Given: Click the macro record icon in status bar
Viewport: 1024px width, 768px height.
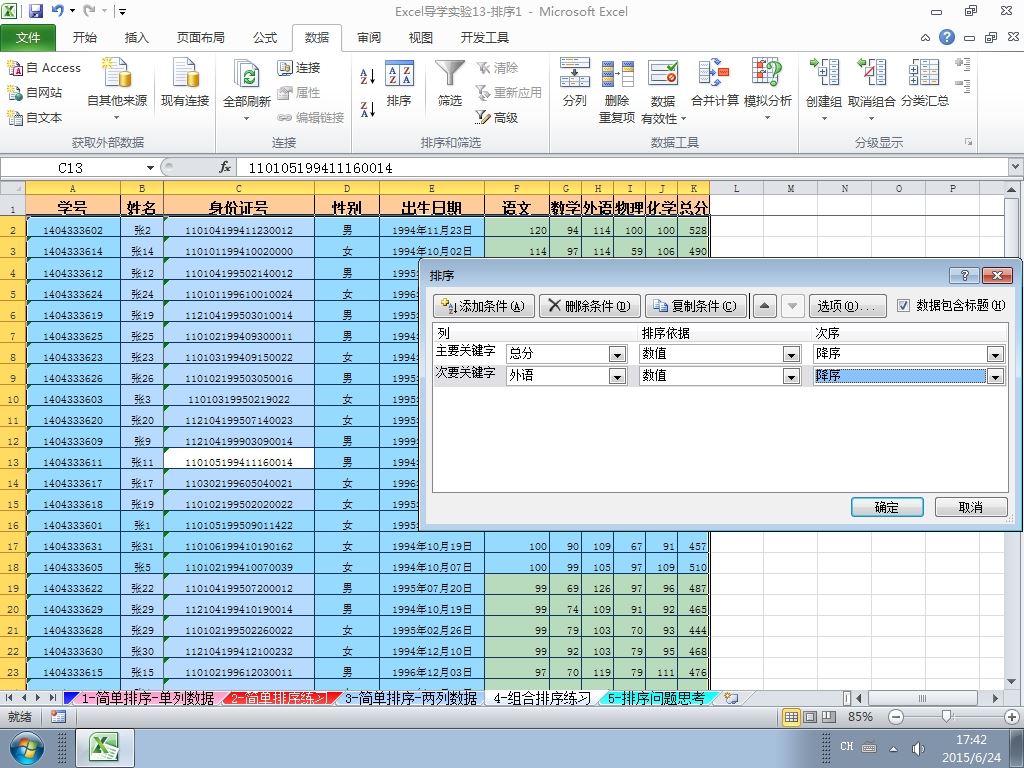Looking at the screenshot, I should point(58,717).
